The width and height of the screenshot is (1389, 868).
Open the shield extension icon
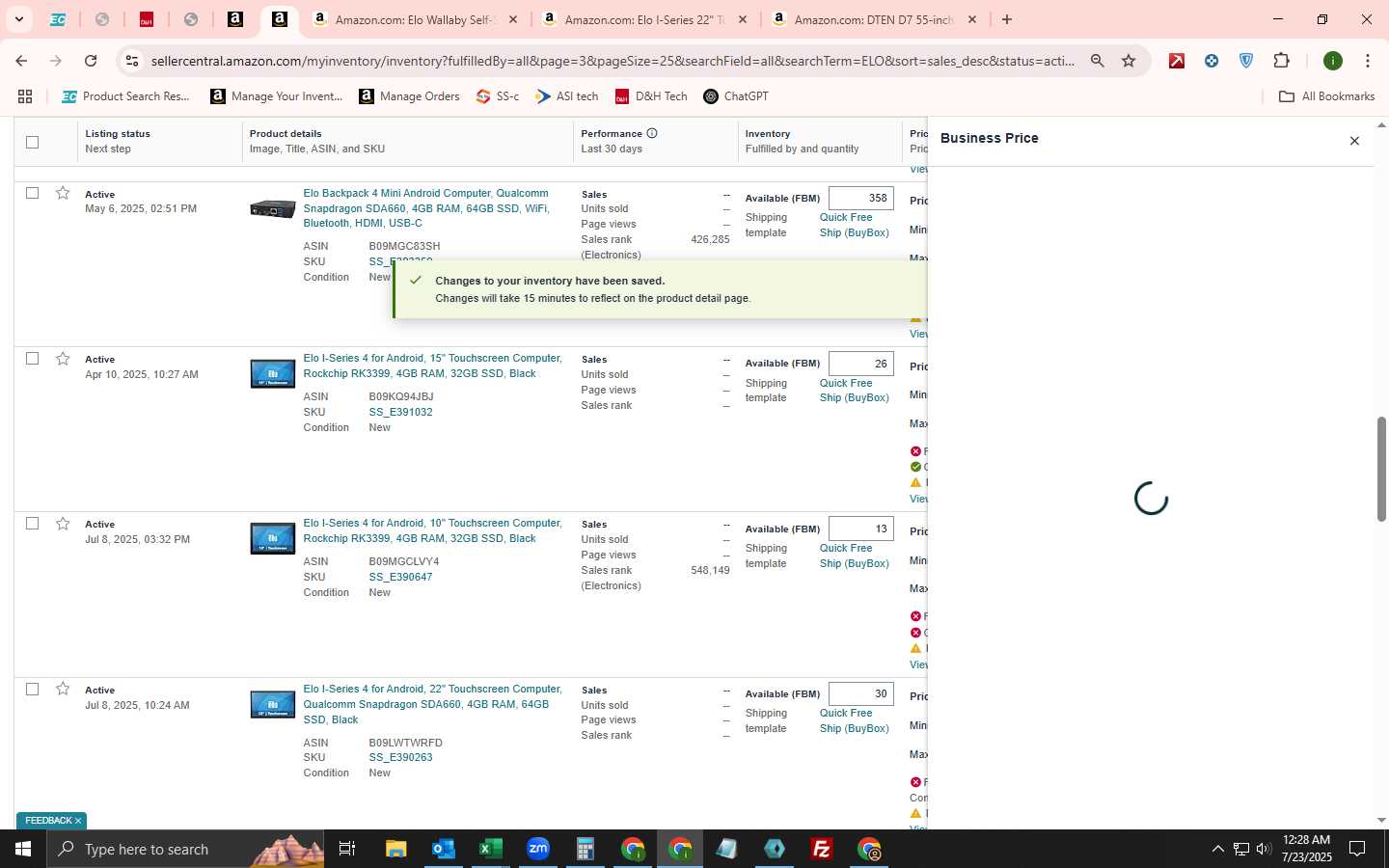tap(1246, 61)
